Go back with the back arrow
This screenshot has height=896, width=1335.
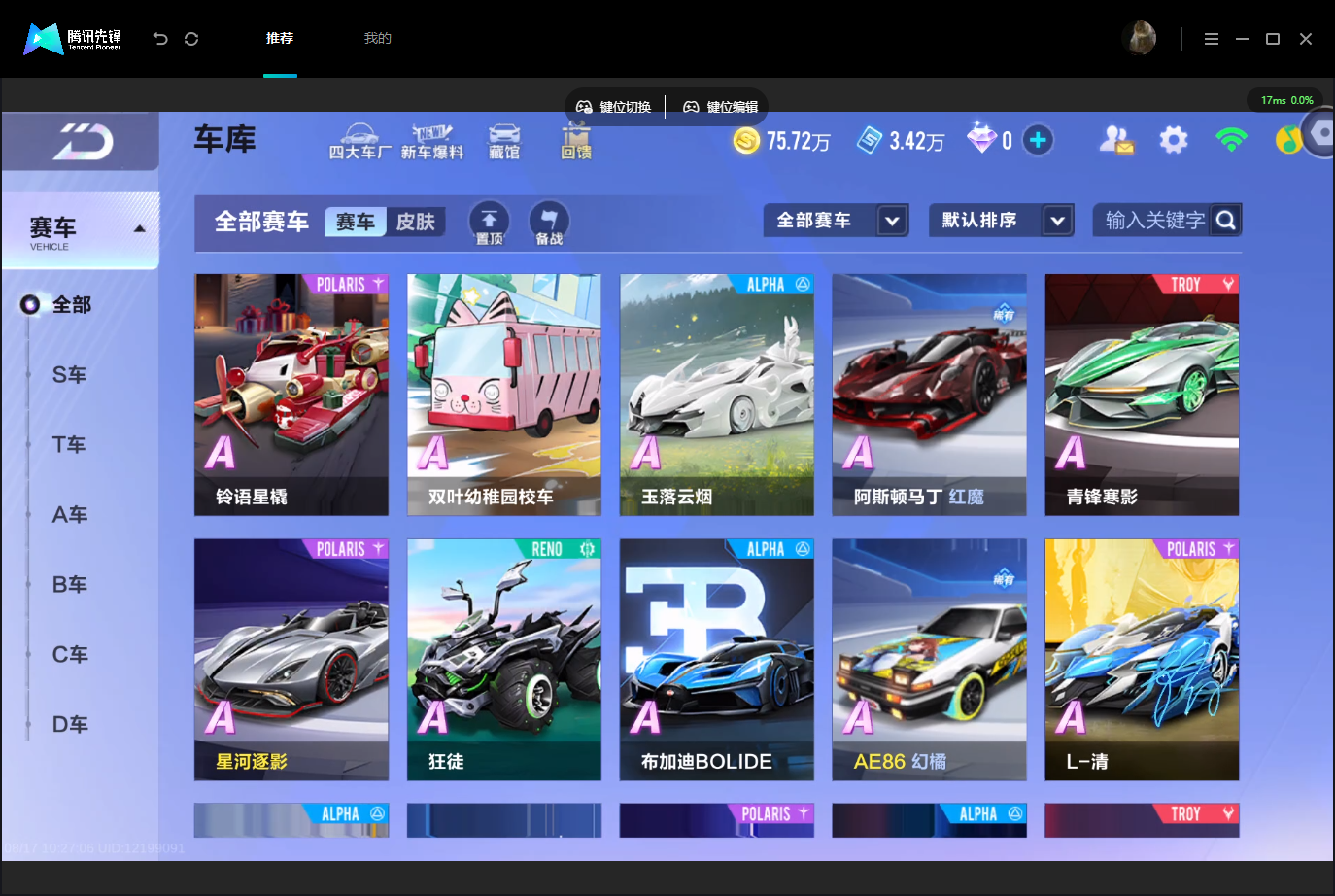(160, 39)
